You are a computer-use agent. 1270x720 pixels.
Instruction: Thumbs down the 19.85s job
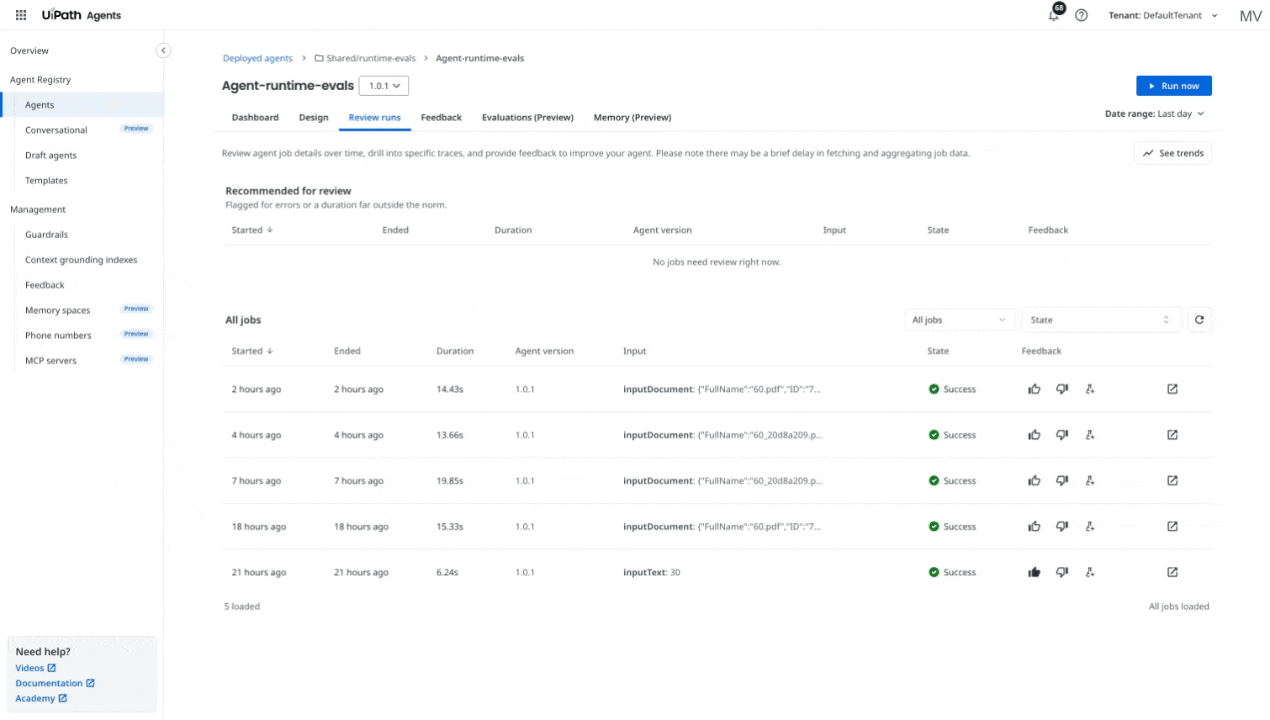click(1062, 481)
